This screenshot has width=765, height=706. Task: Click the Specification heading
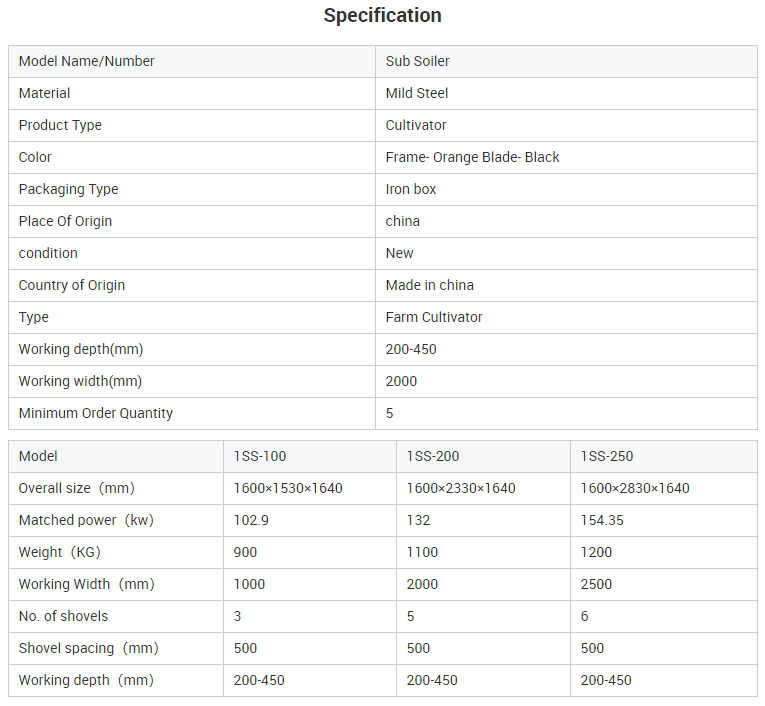tap(382, 16)
